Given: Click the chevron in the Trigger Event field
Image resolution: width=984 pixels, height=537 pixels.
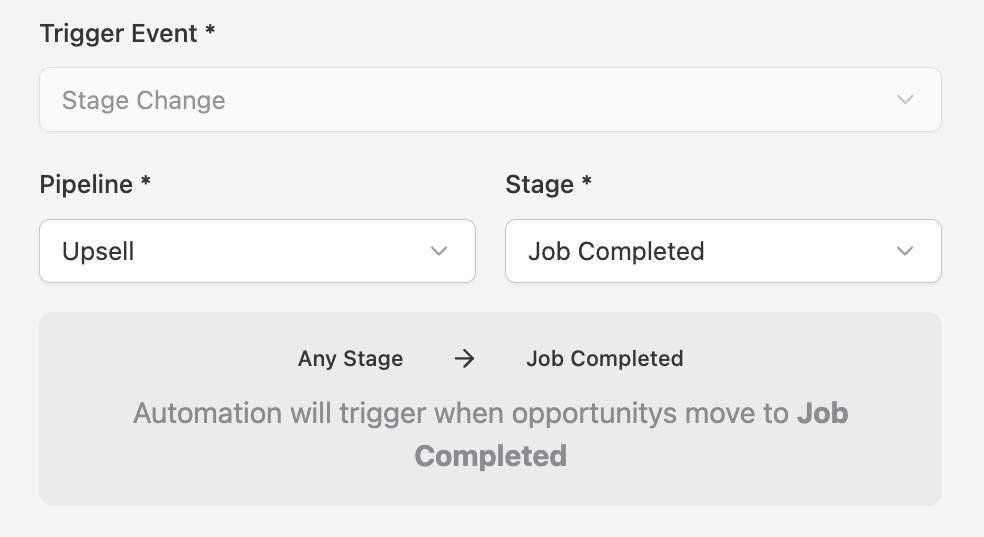Looking at the screenshot, I should (905, 100).
